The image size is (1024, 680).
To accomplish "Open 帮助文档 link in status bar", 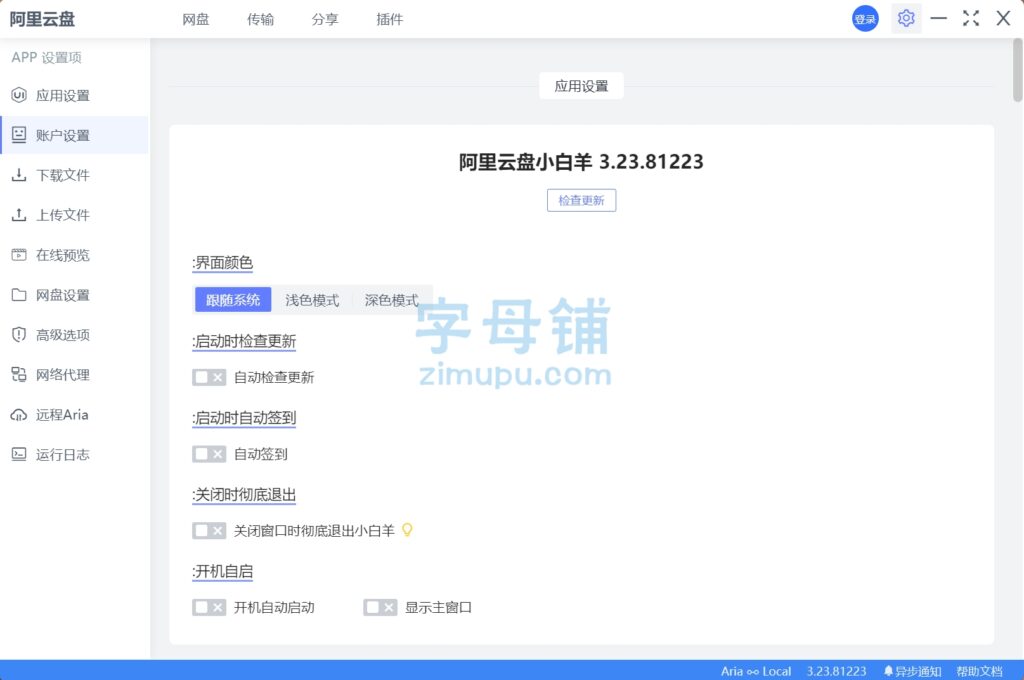I will tap(979, 671).
